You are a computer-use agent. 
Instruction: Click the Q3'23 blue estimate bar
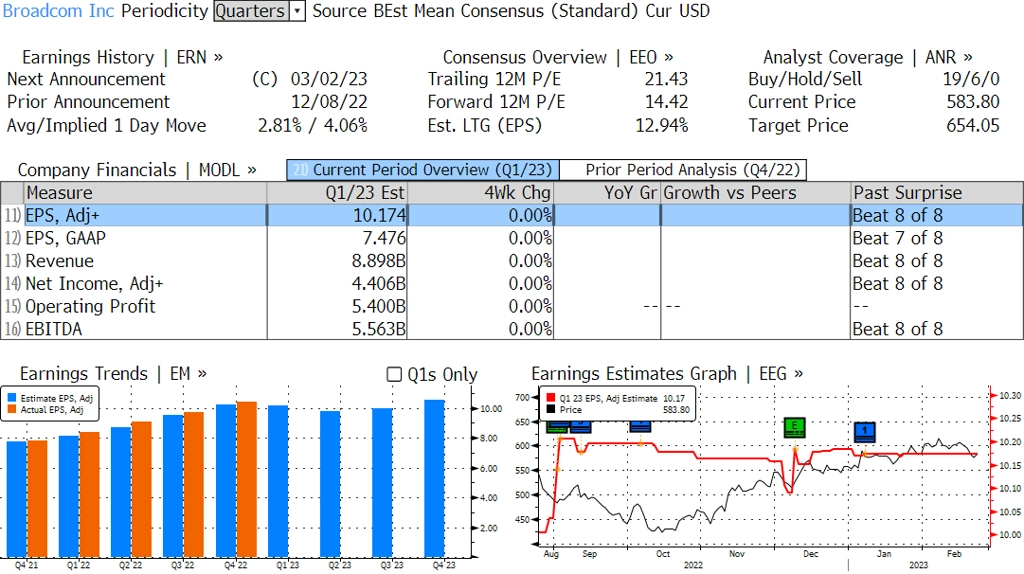pyautogui.click(x=382, y=483)
